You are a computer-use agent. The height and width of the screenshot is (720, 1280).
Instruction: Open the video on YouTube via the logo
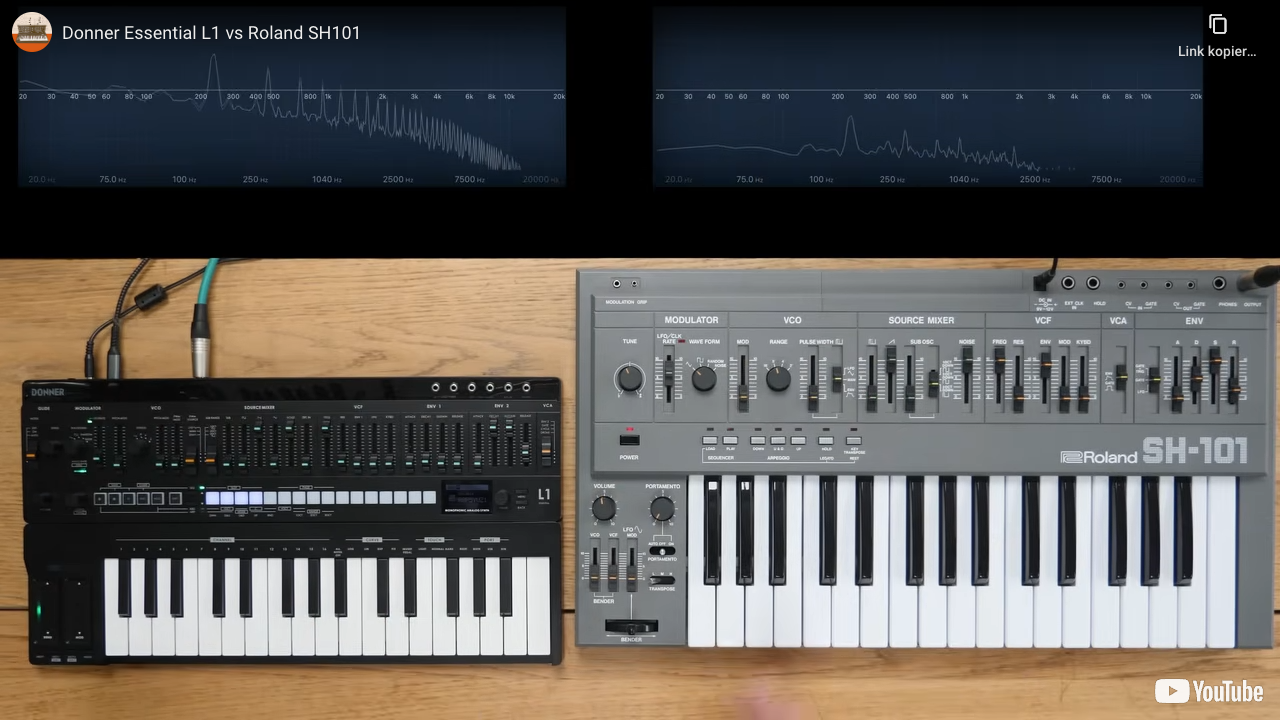pyautogui.click(x=1209, y=691)
